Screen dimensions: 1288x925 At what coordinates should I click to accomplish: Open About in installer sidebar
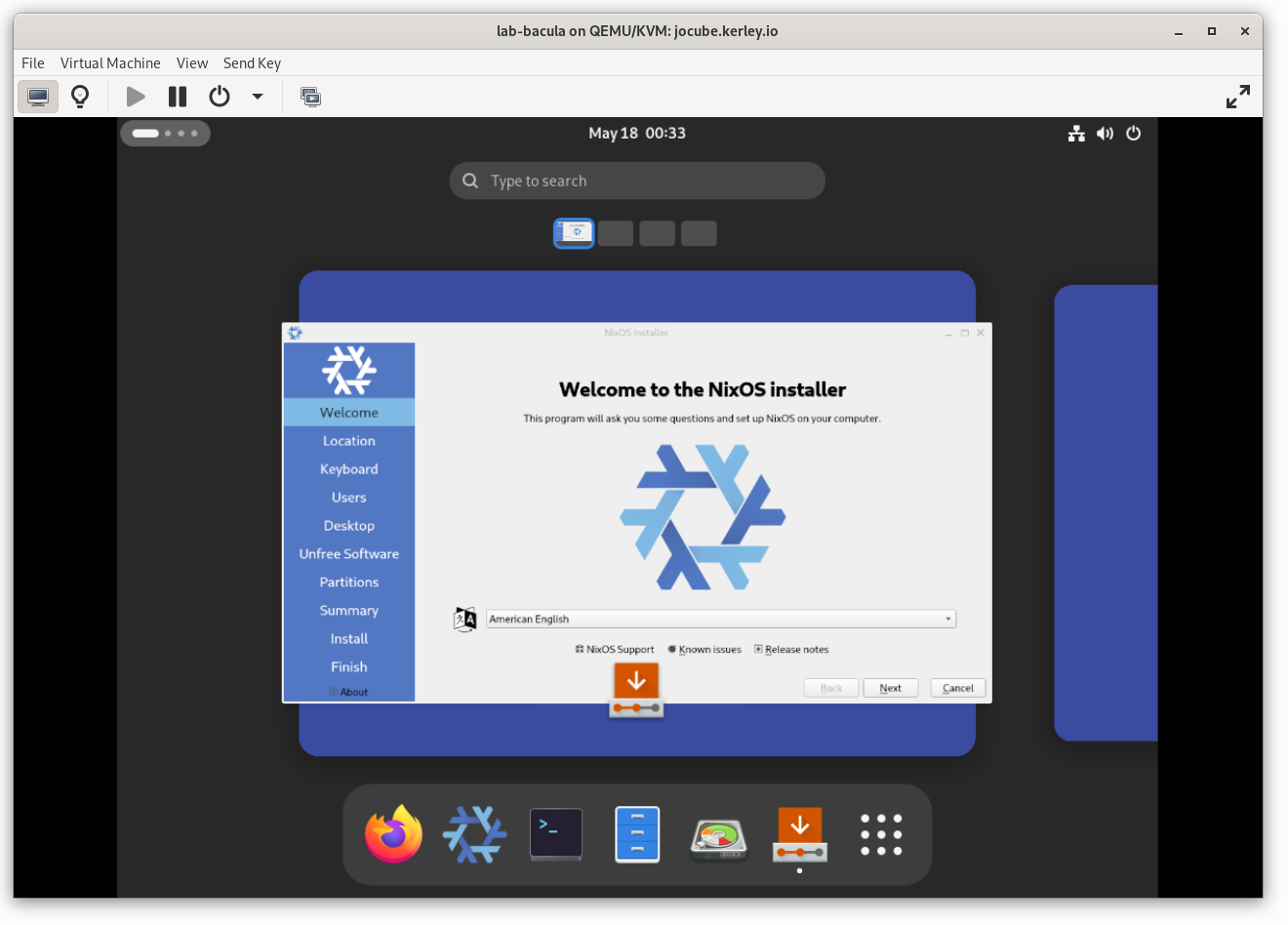pos(349,692)
